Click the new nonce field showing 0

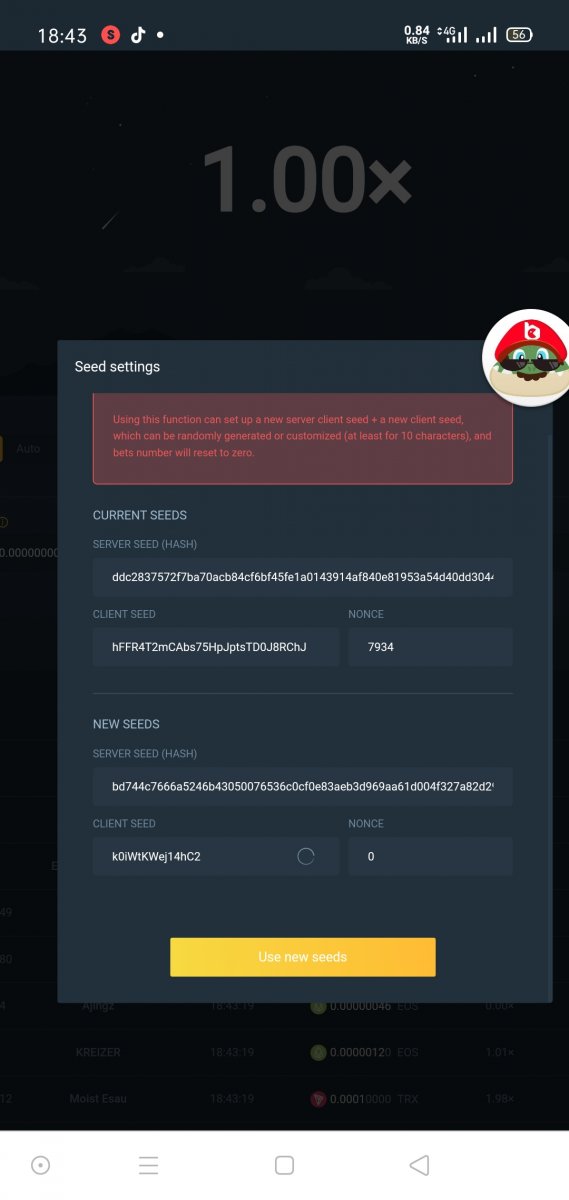[430, 856]
